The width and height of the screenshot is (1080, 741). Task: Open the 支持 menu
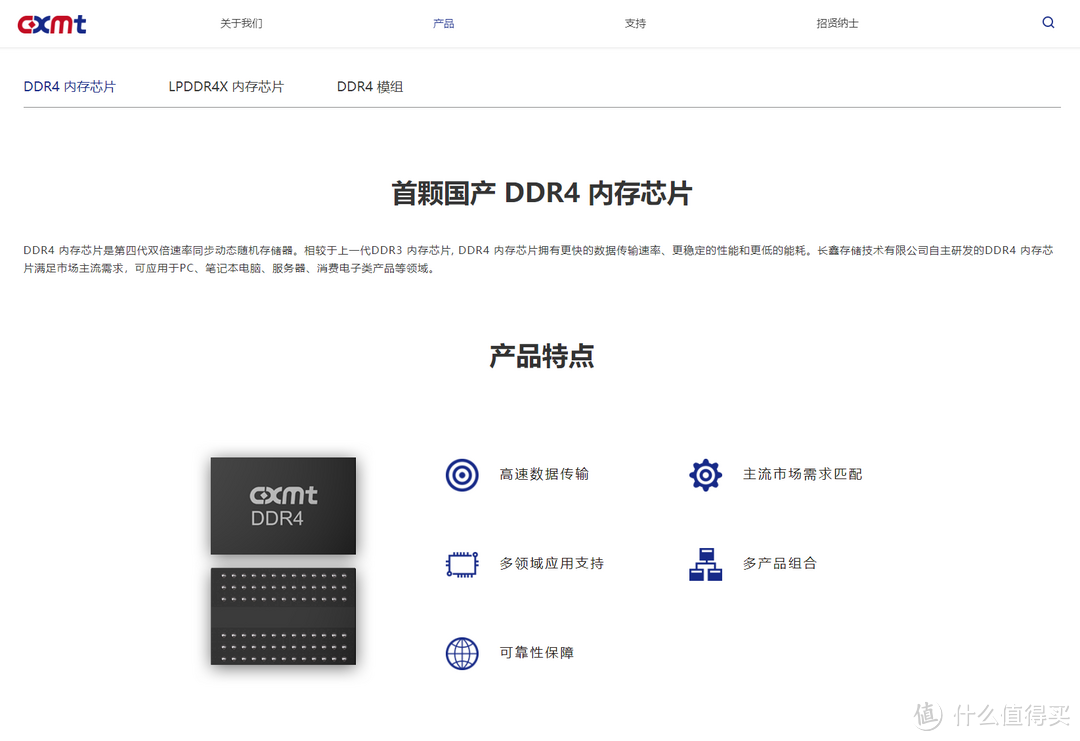[x=635, y=22]
